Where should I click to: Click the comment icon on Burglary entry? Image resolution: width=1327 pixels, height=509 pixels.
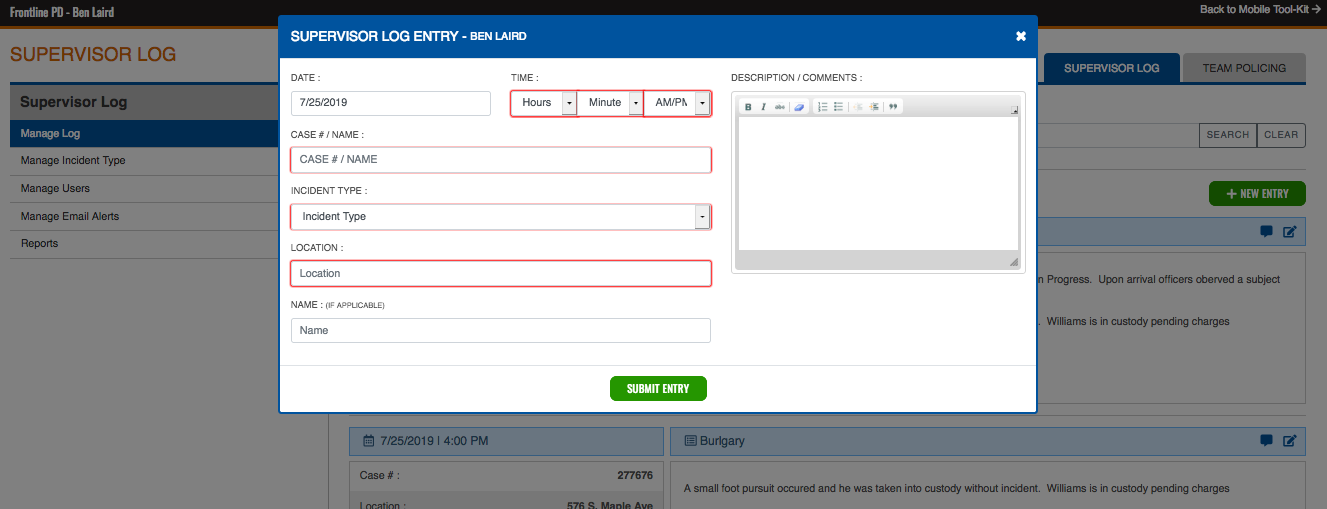pyautogui.click(x=1266, y=440)
